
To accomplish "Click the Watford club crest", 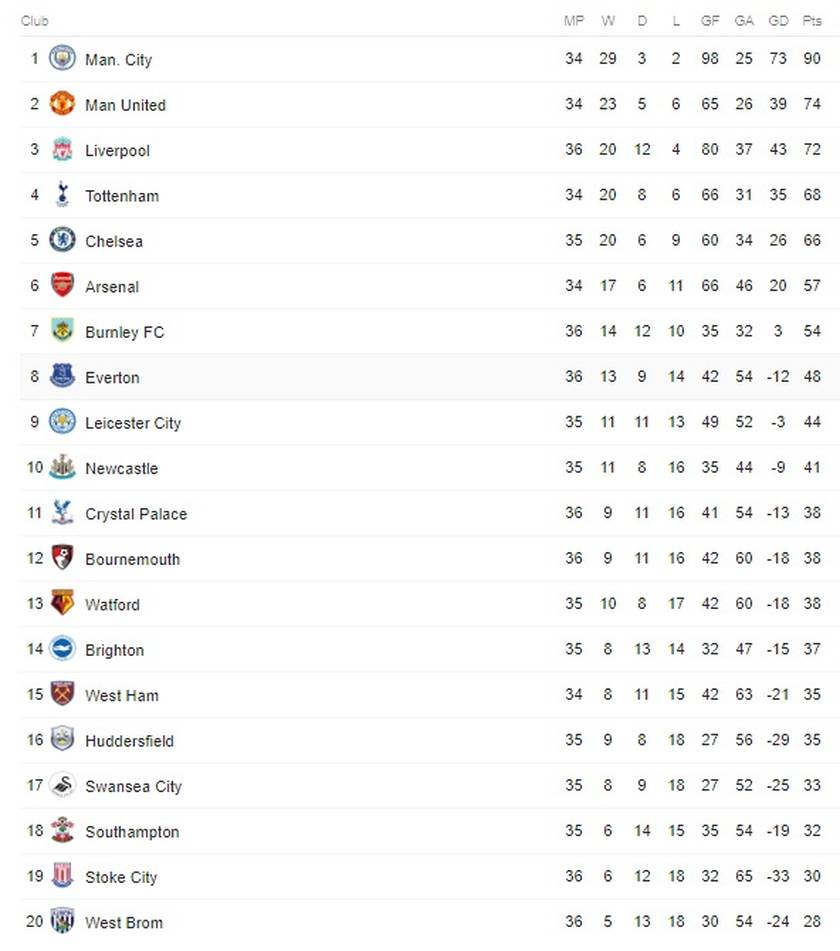I will 62,603.
